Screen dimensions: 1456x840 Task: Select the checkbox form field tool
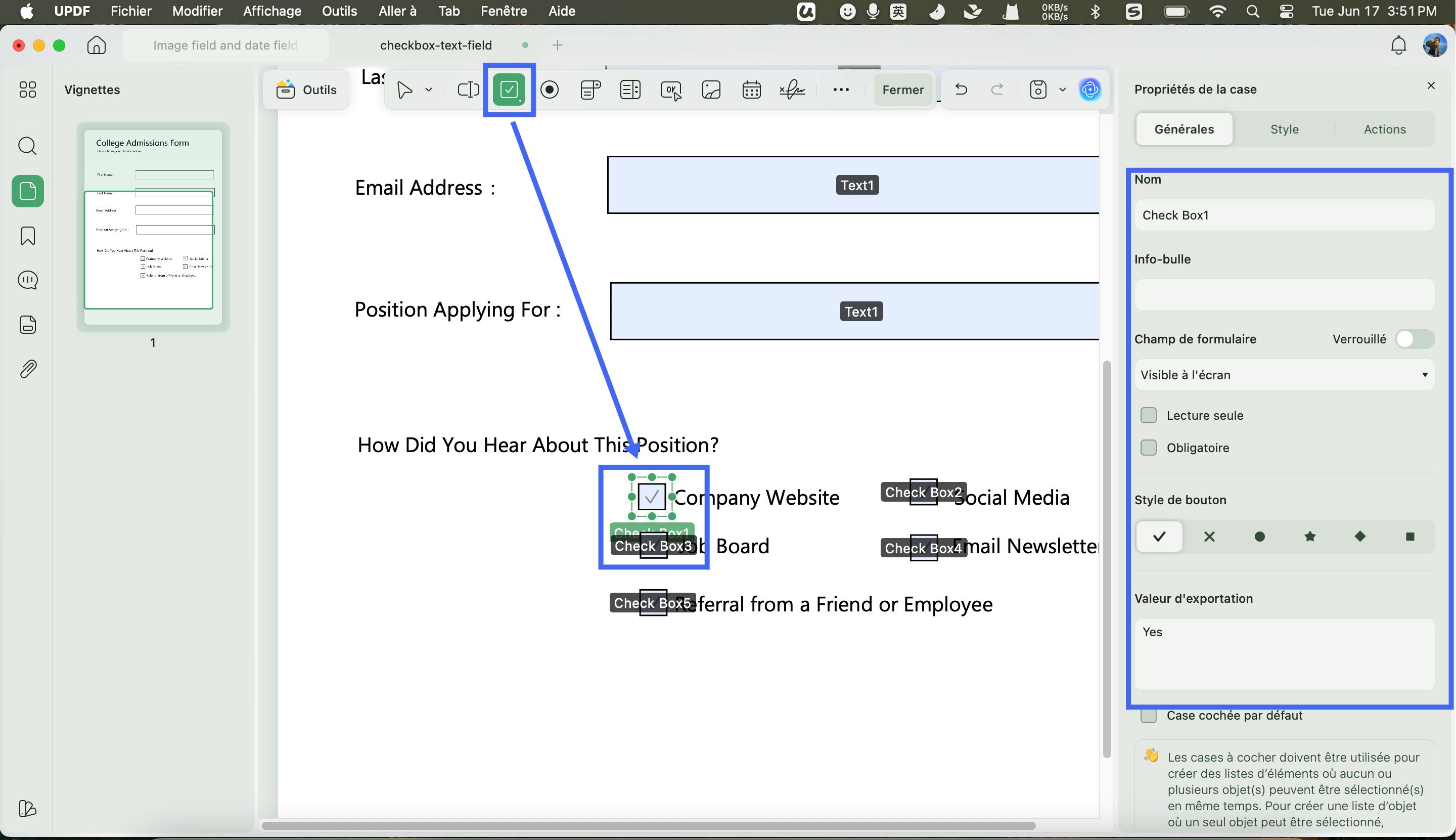click(x=509, y=90)
